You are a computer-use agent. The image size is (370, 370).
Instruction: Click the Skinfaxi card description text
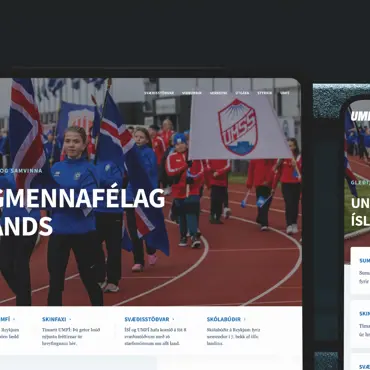point(71,336)
